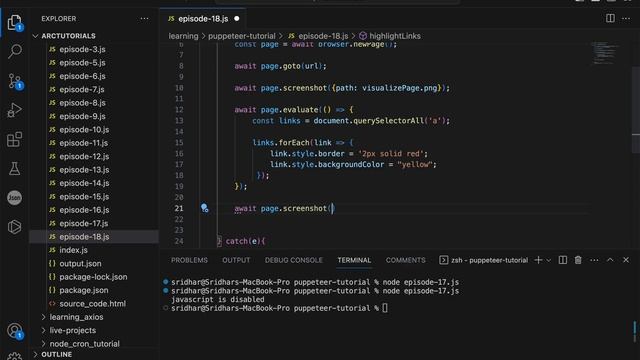Open episode-3.js in the explorer
The width and height of the screenshot is (640, 360).
pyautogui.click(x=82, y=49)
